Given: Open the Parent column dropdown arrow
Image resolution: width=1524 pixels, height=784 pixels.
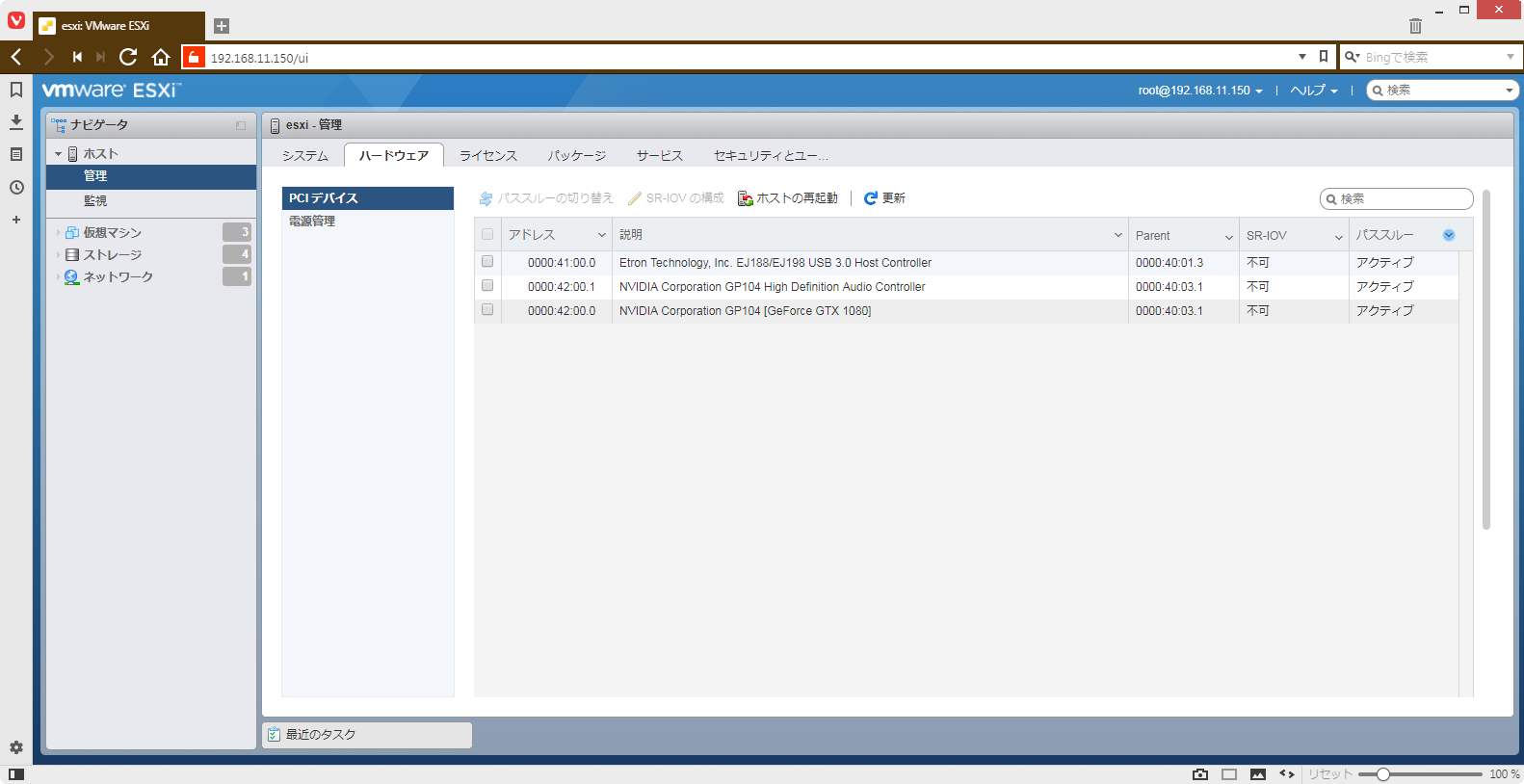Looking at the screenshot, I should coord(1229,236).
